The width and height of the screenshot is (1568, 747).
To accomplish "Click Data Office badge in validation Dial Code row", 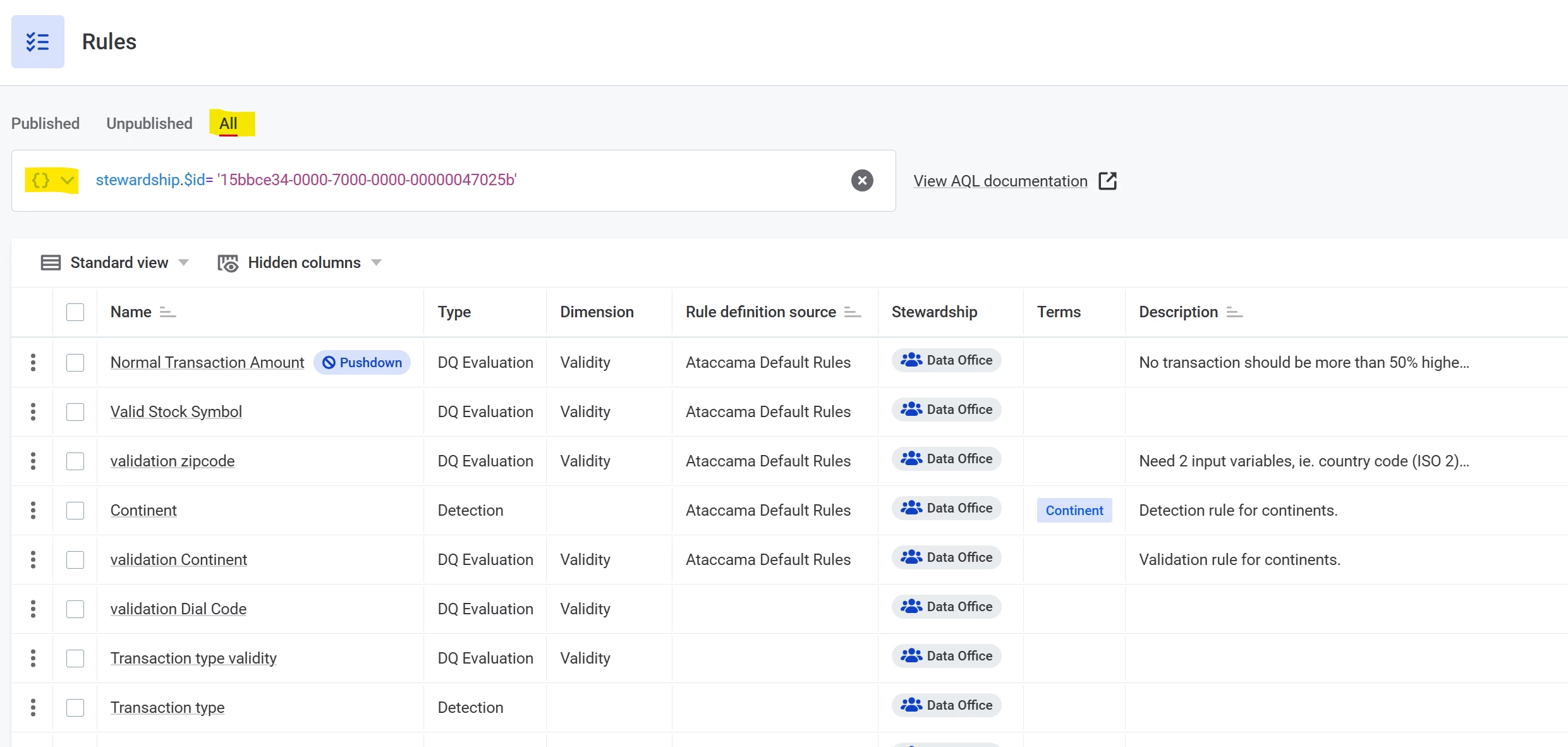I will tap(947, 607).
